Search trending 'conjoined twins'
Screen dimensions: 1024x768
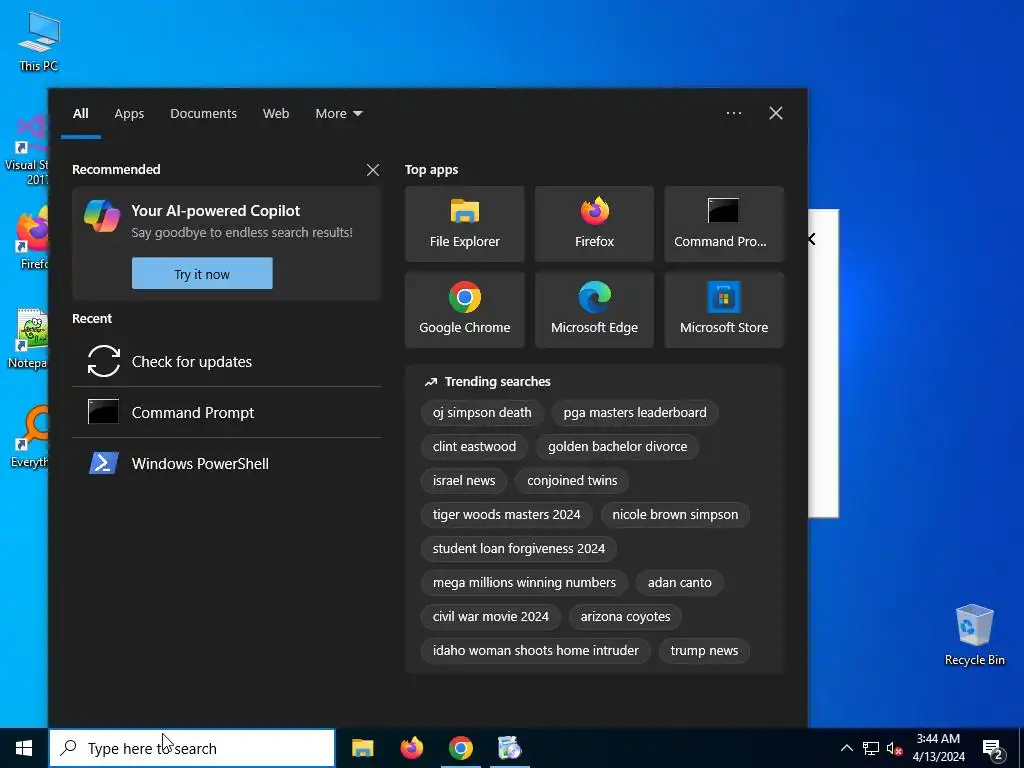pos(572,481)
